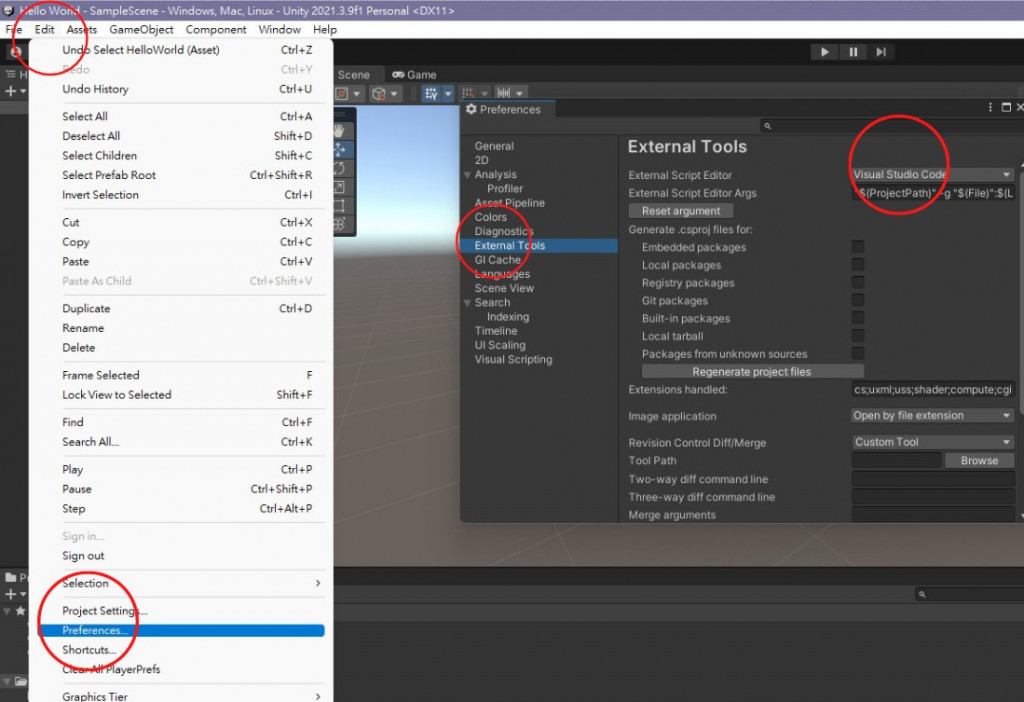Collapse the Search tree section

pyautogui.click(x=468, y=302)
